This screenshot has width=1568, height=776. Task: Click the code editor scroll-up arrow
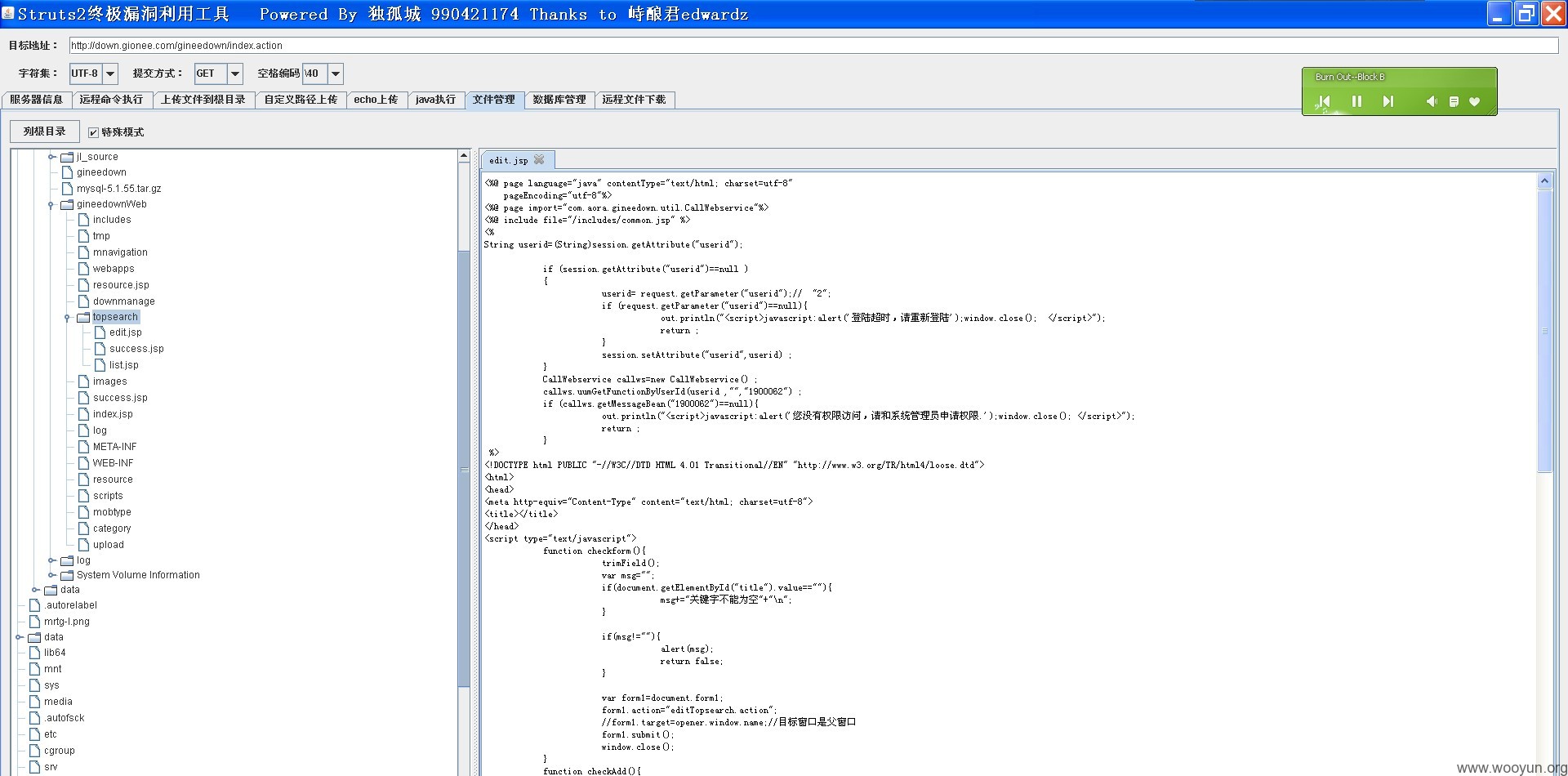tap(1544, 181)
